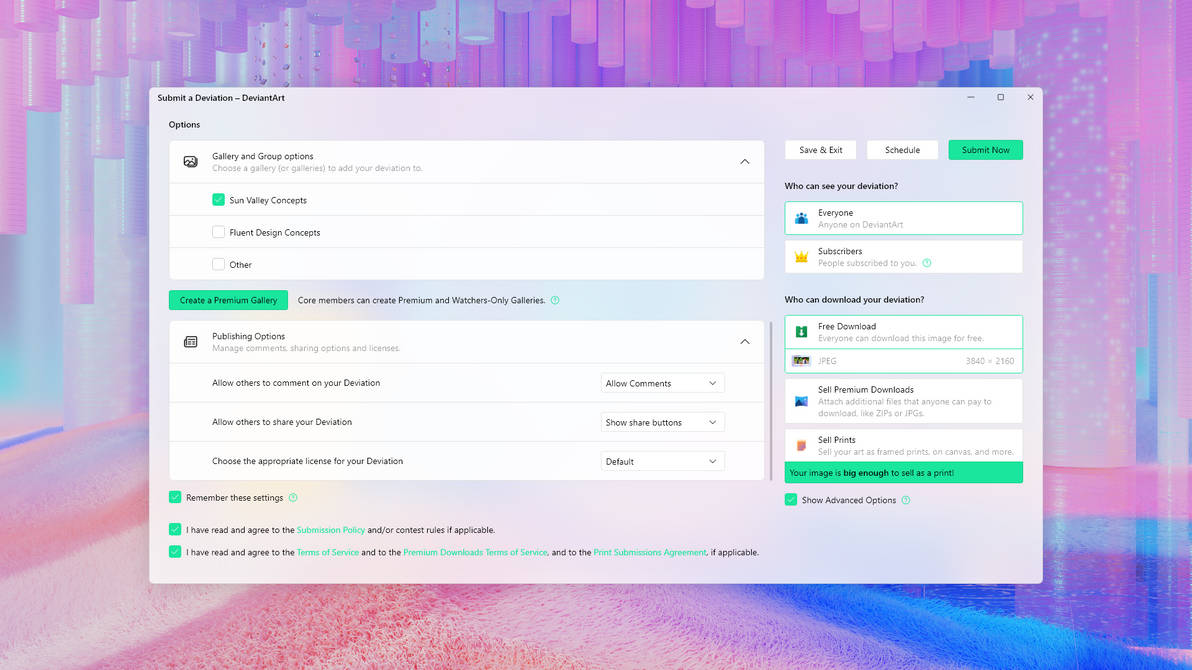Click the Sell Premium Downloads icon
Screen dimensions: 1192x670
click(801, 401)
